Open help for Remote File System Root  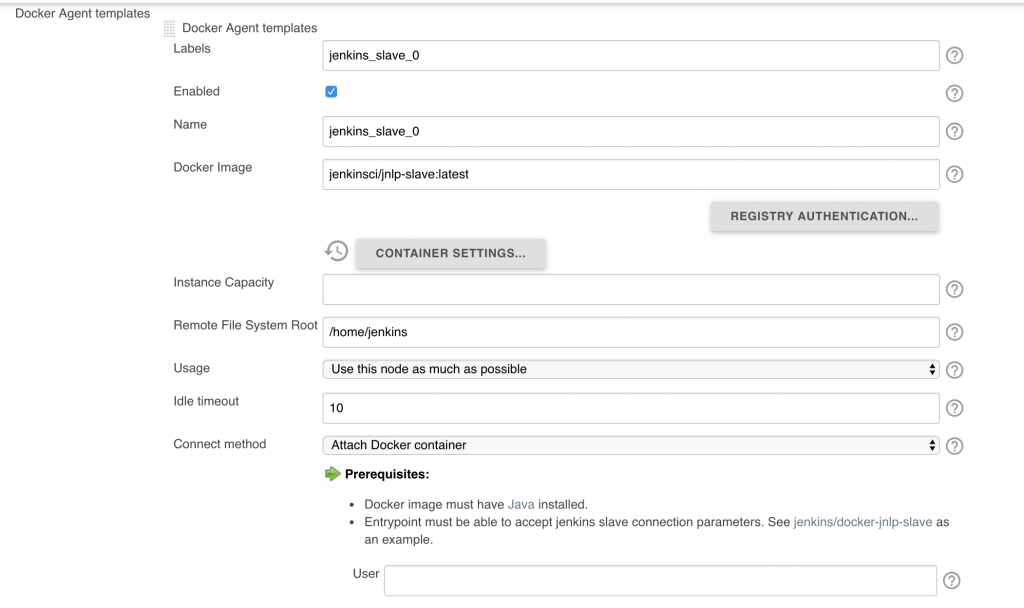[954, 332]
